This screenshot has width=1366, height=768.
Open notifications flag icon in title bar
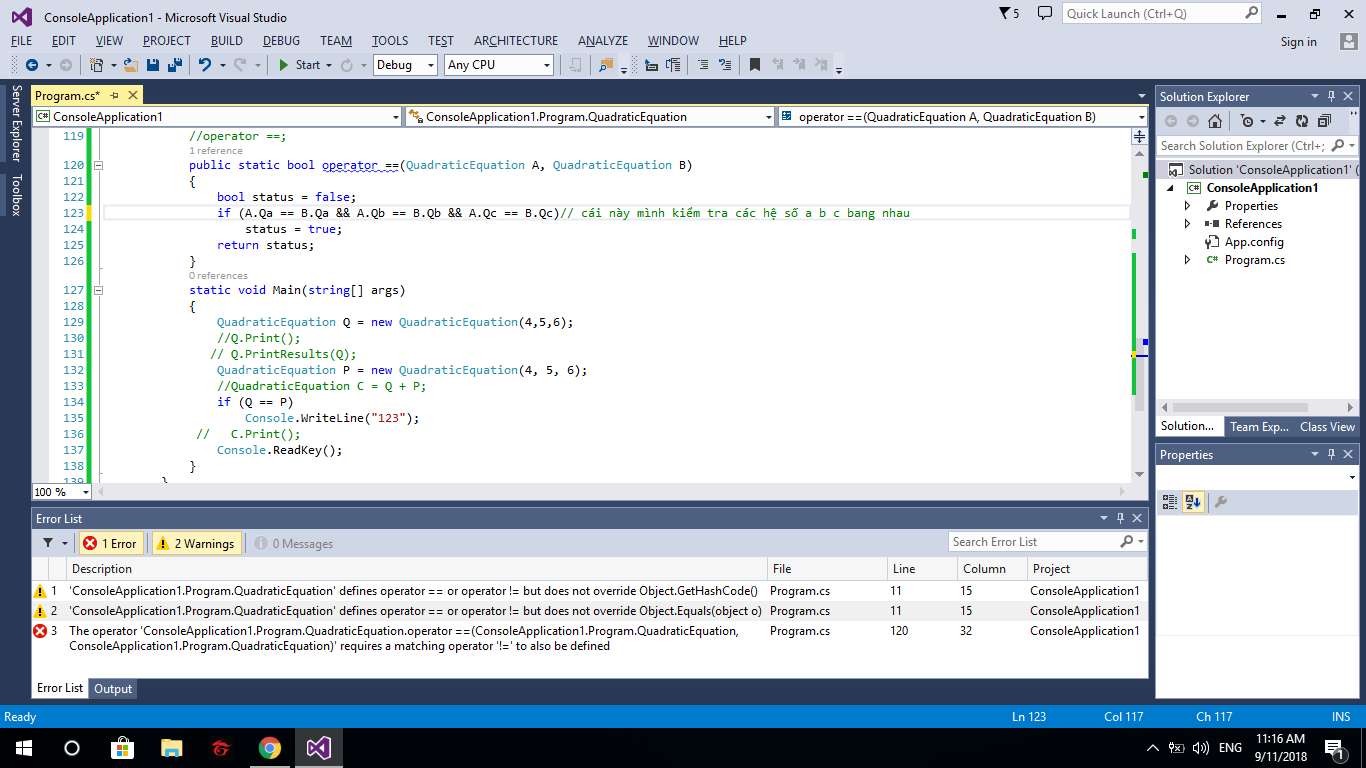coord(1004,14)
